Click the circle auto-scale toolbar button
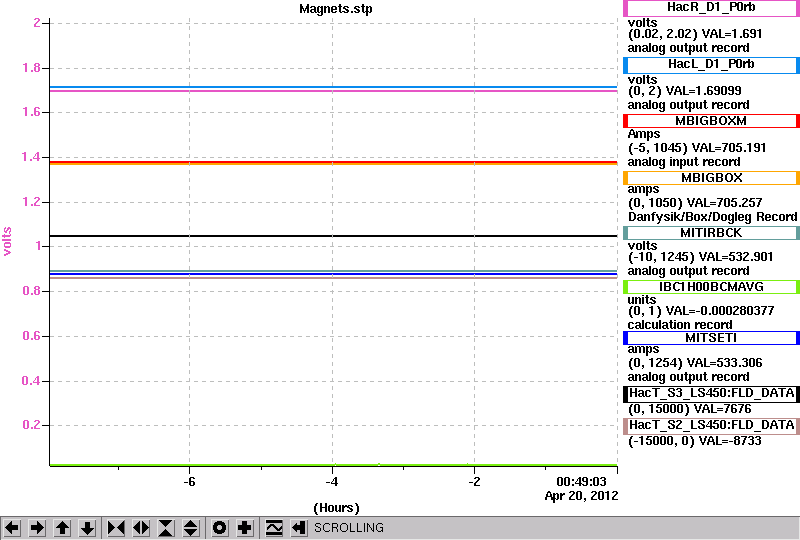This screenshot has height=540, width=800. (x=220, y=528)
